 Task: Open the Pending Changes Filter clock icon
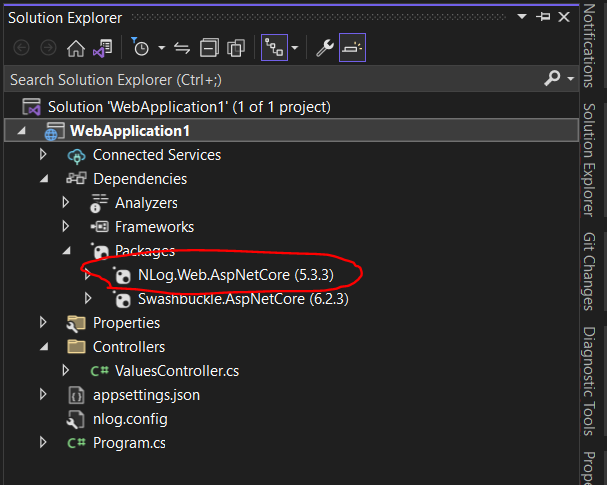pyautogui.click(x=140, y=48)
